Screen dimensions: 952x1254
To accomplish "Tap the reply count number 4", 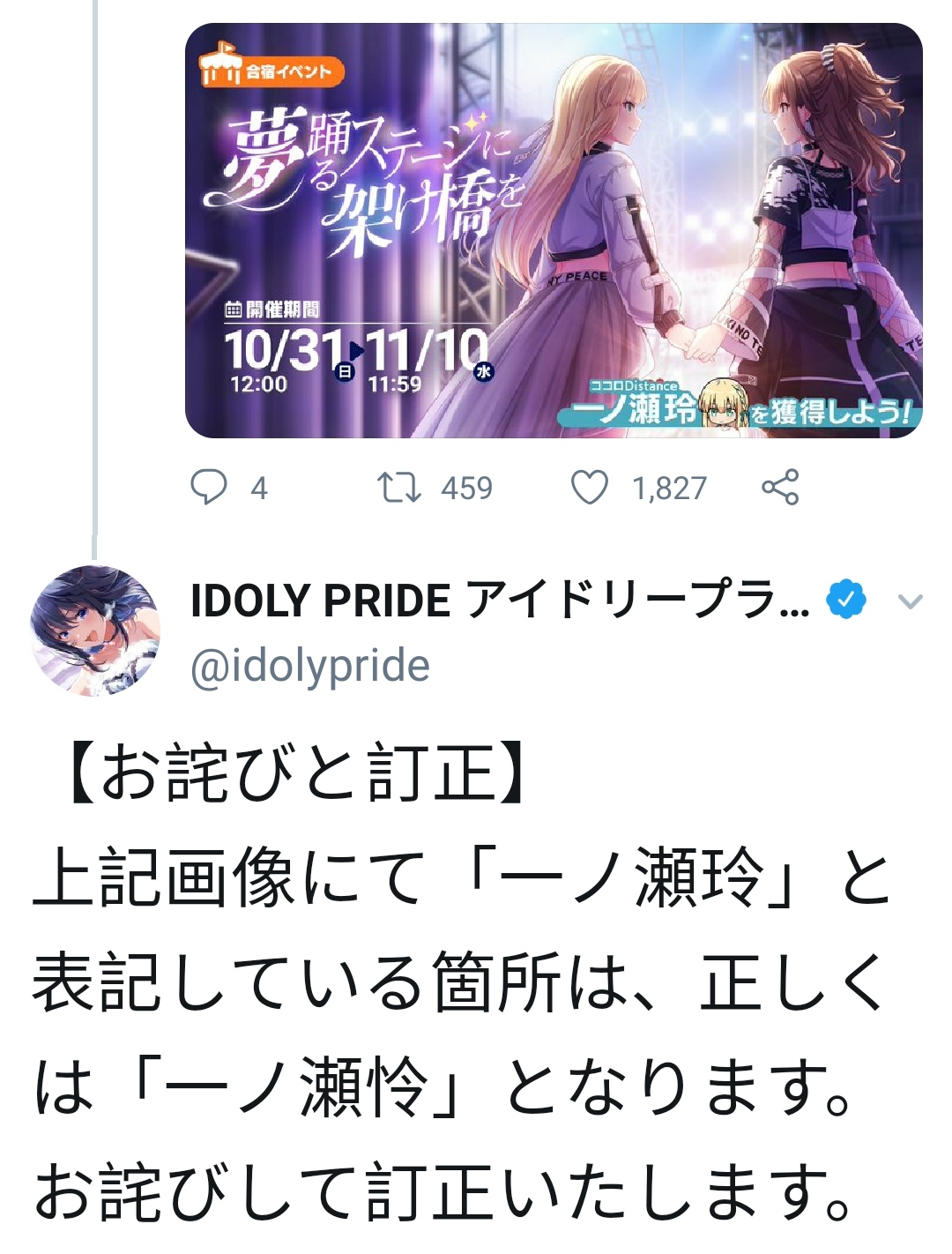I will [x=258, y=488].
